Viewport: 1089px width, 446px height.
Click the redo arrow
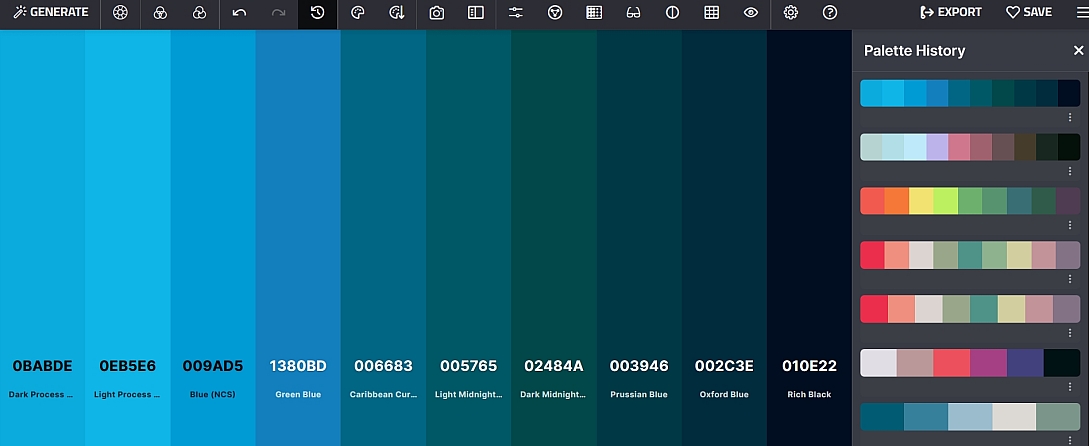[x=278, y=13]
